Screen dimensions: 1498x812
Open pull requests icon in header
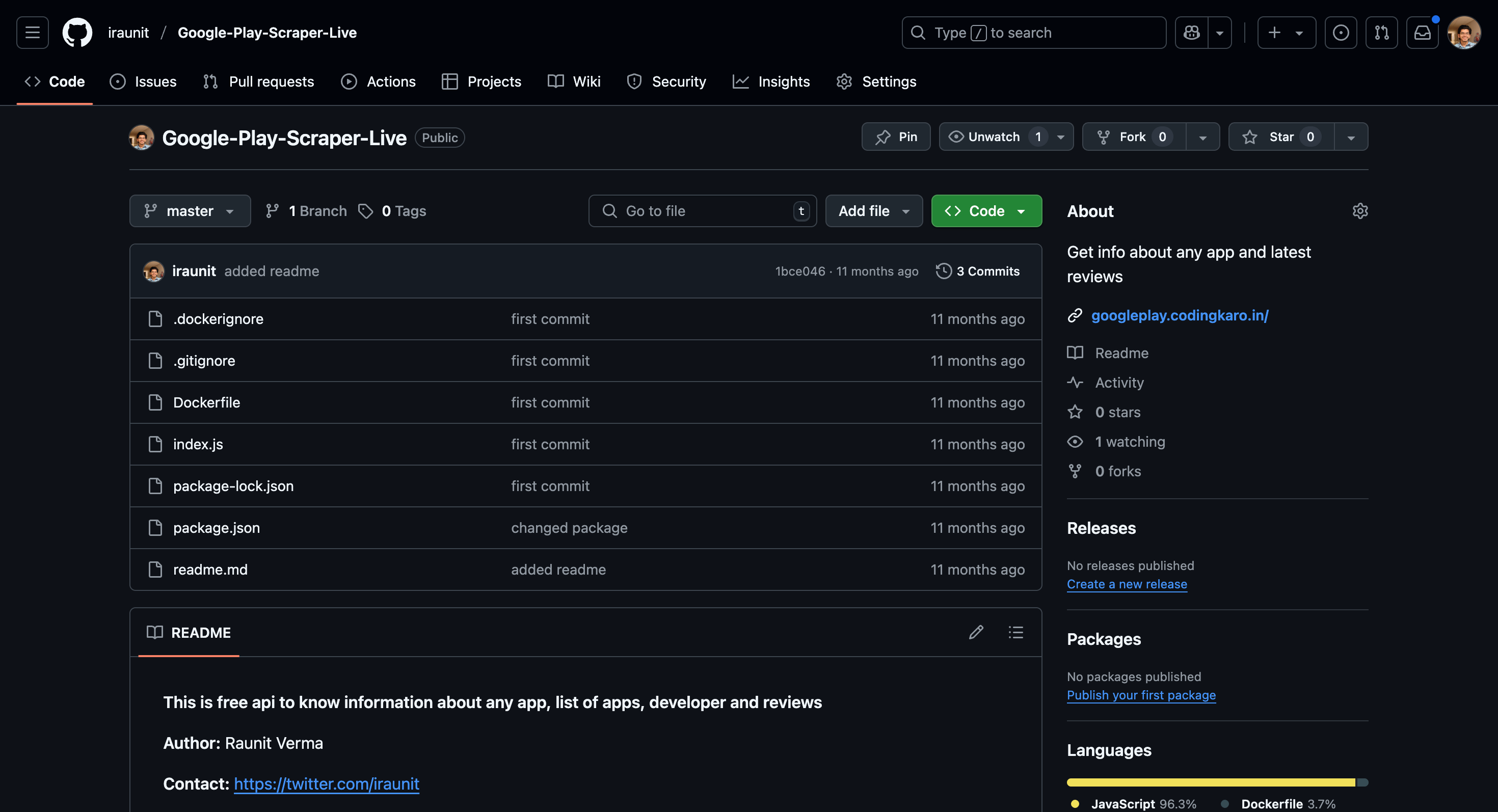(x=1382, y=33)
